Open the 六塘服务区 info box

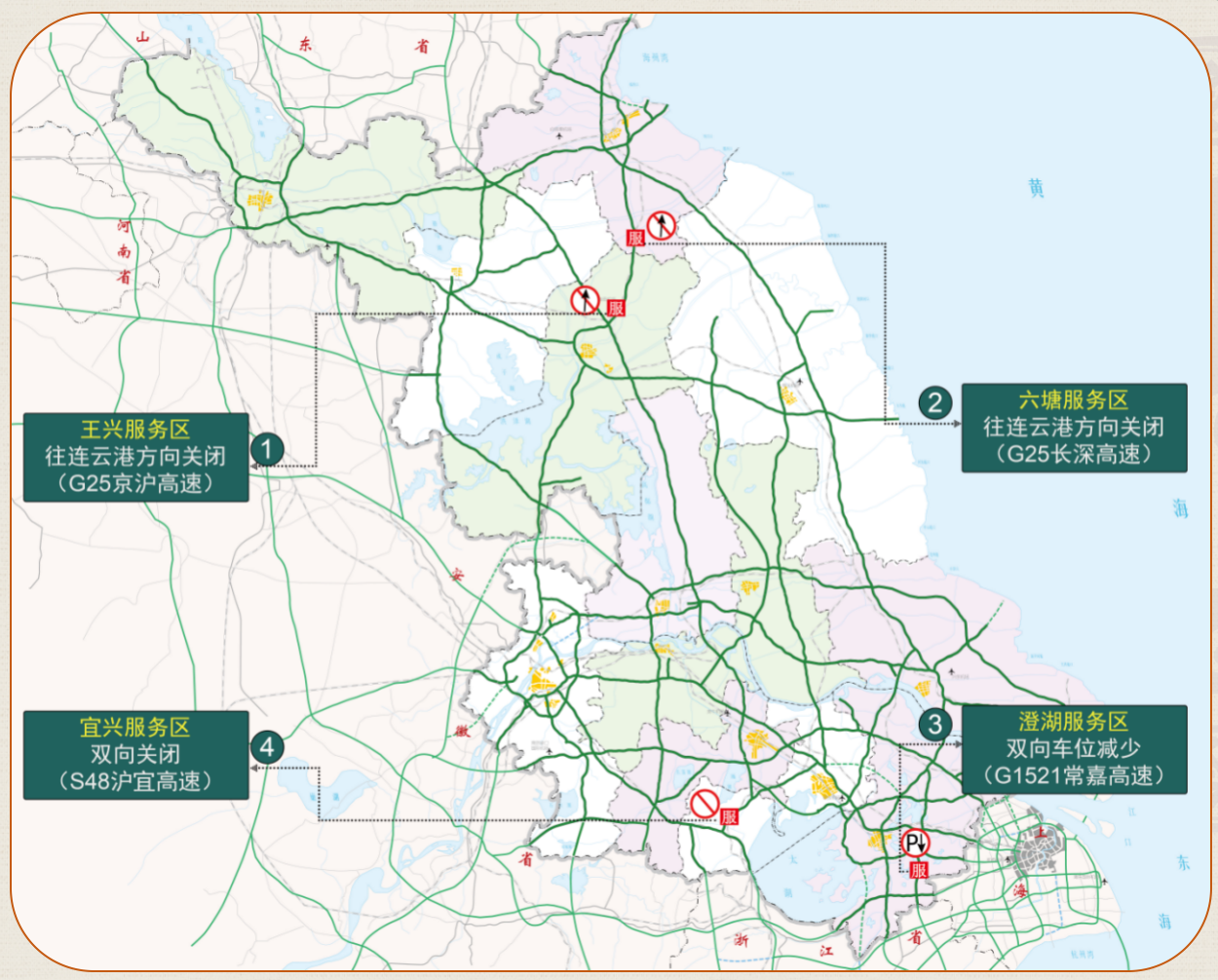(x=1074, y=428)
